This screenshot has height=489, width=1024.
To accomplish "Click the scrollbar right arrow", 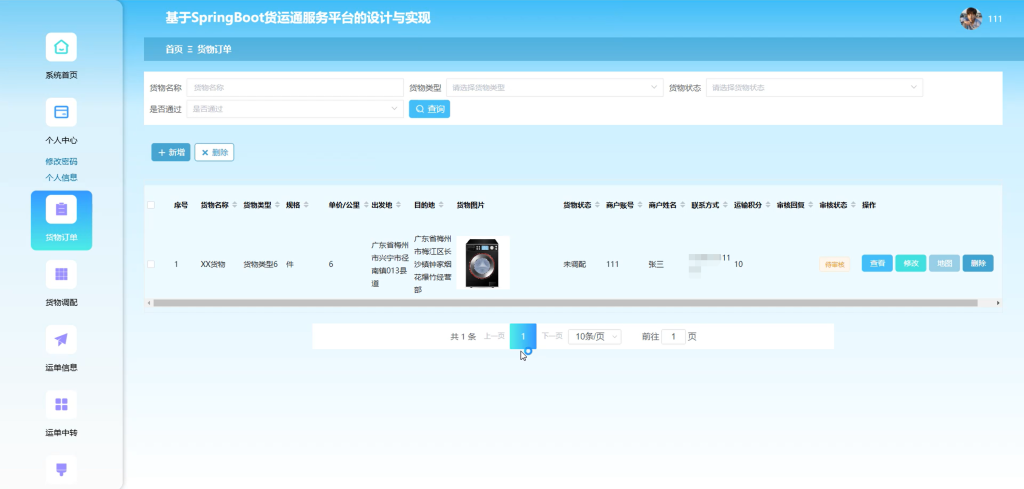I will (x=998, y=303).
